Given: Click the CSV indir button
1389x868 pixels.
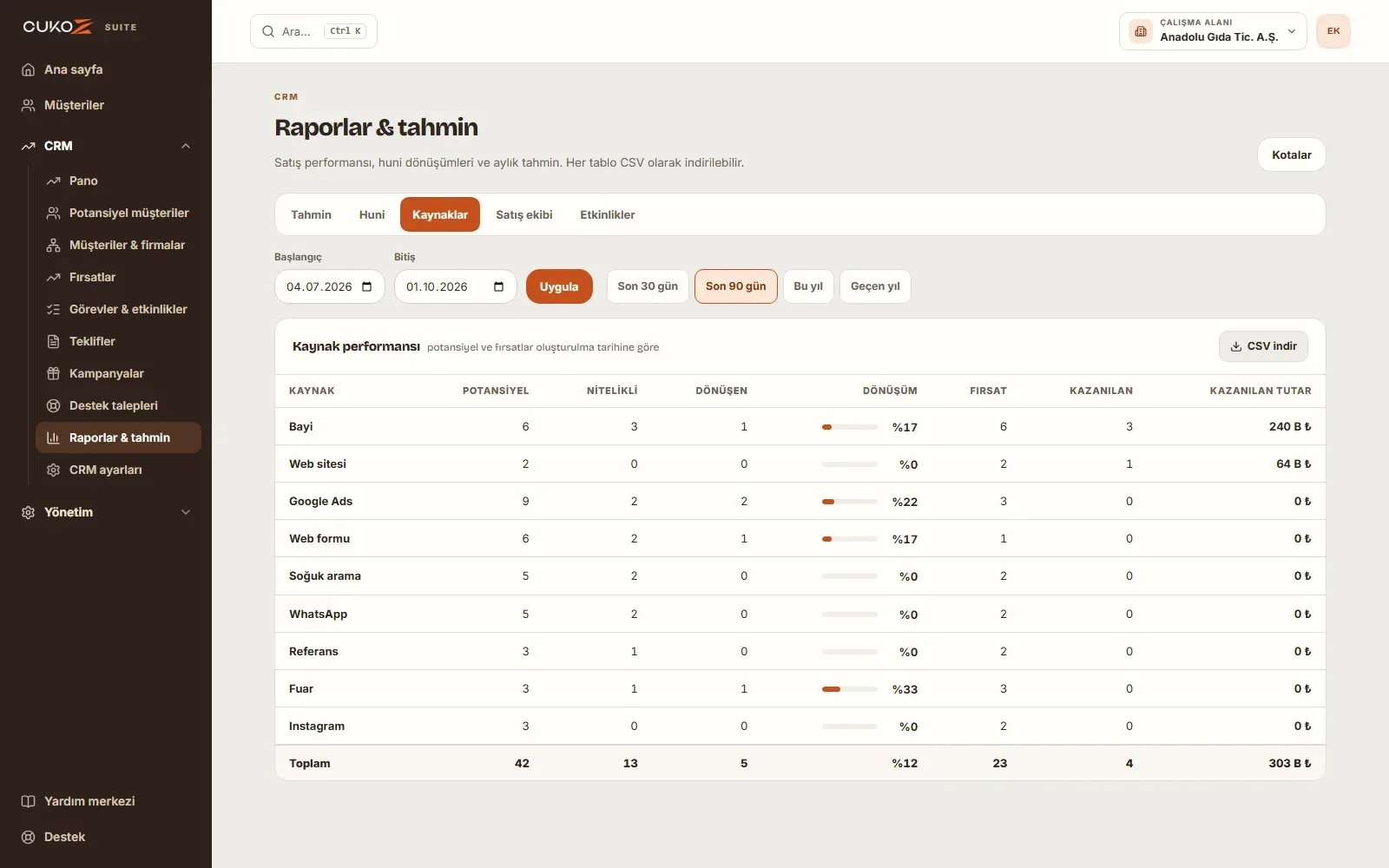Looking at the screenshot, I should pos(1263,346).
